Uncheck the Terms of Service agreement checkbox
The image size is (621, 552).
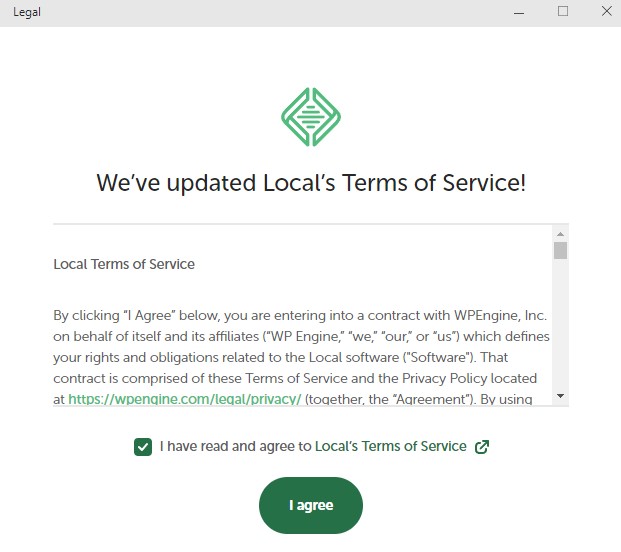click(143, 447)
